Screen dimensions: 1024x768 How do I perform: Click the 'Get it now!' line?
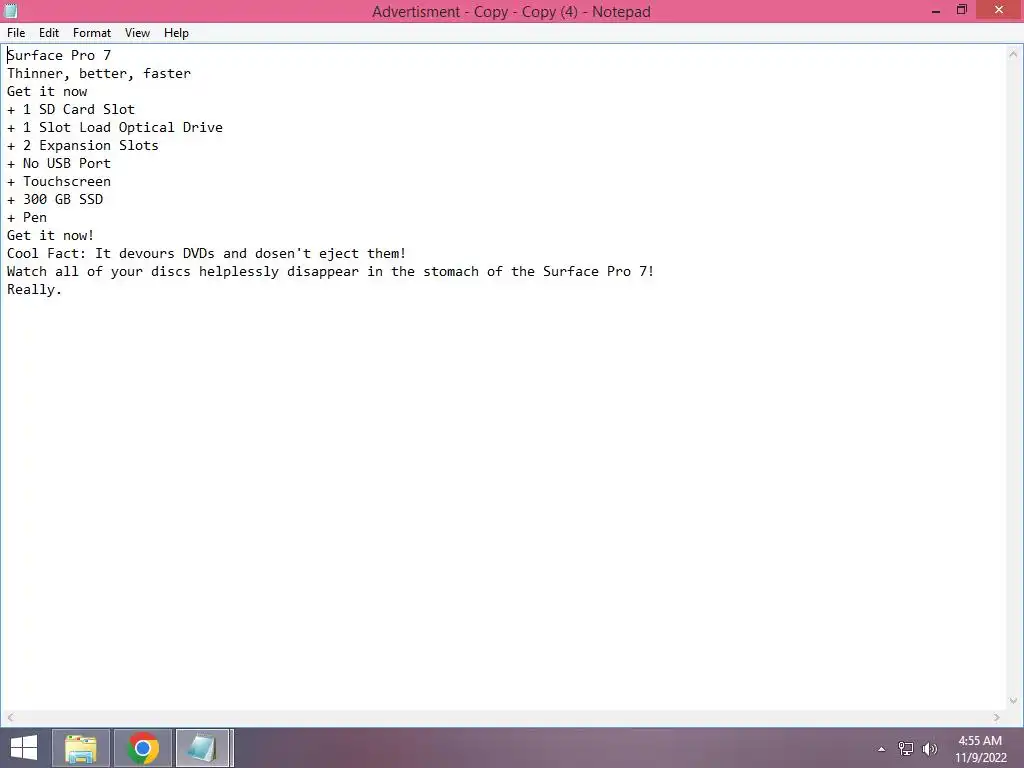50,235
